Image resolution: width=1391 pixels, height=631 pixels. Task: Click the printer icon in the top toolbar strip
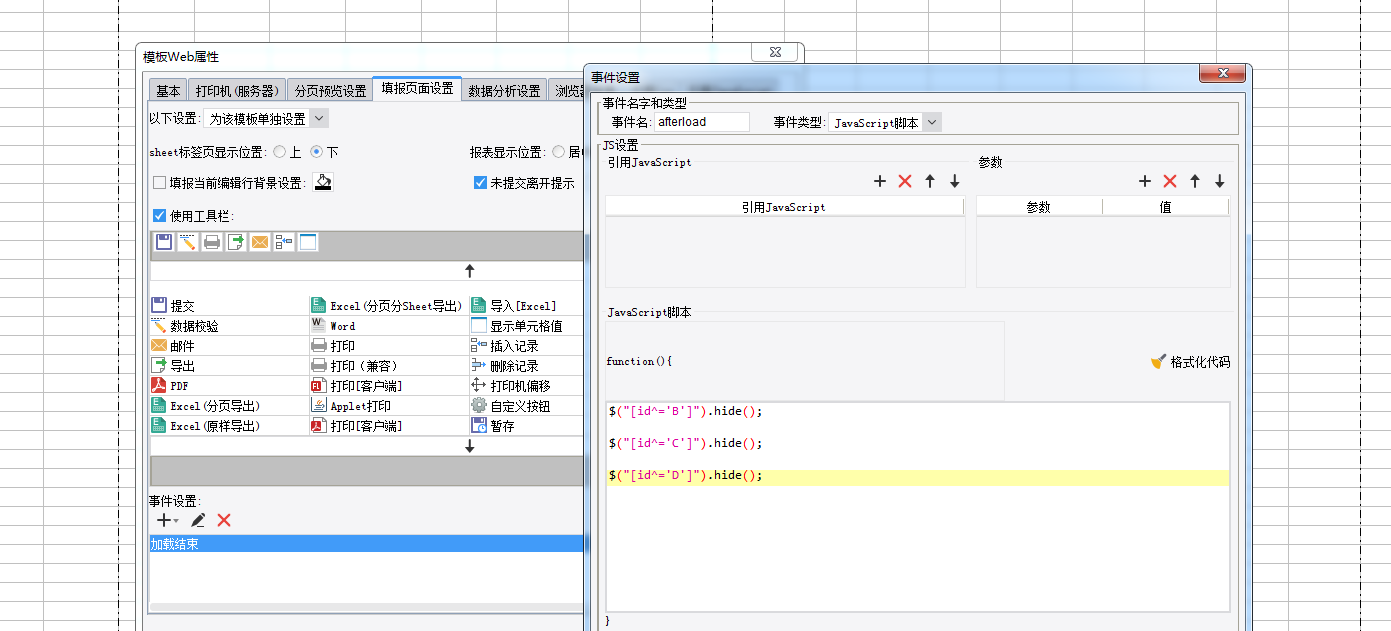coord(212,242)
